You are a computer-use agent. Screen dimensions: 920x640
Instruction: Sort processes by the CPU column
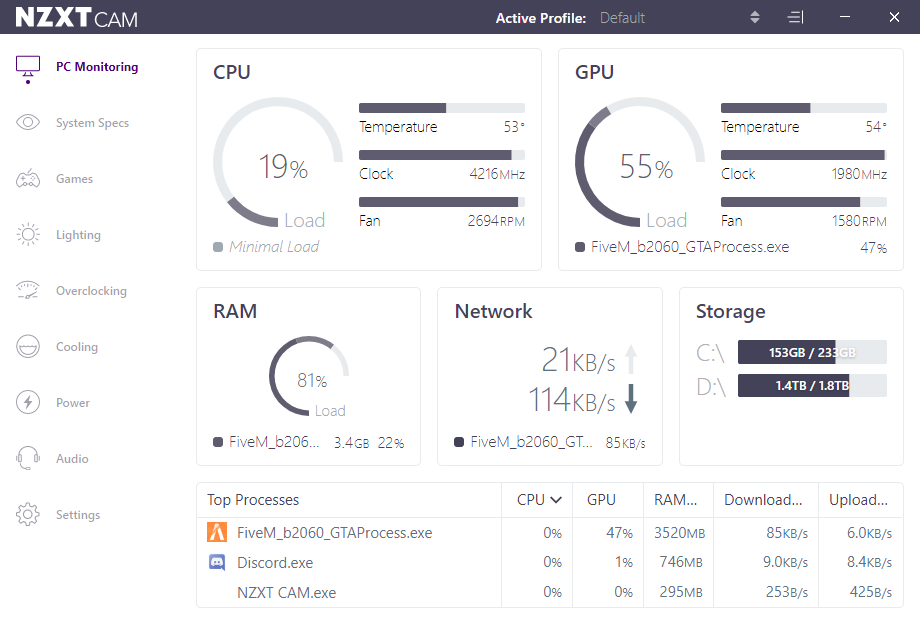pyautogui.click(x=539, y=500)
